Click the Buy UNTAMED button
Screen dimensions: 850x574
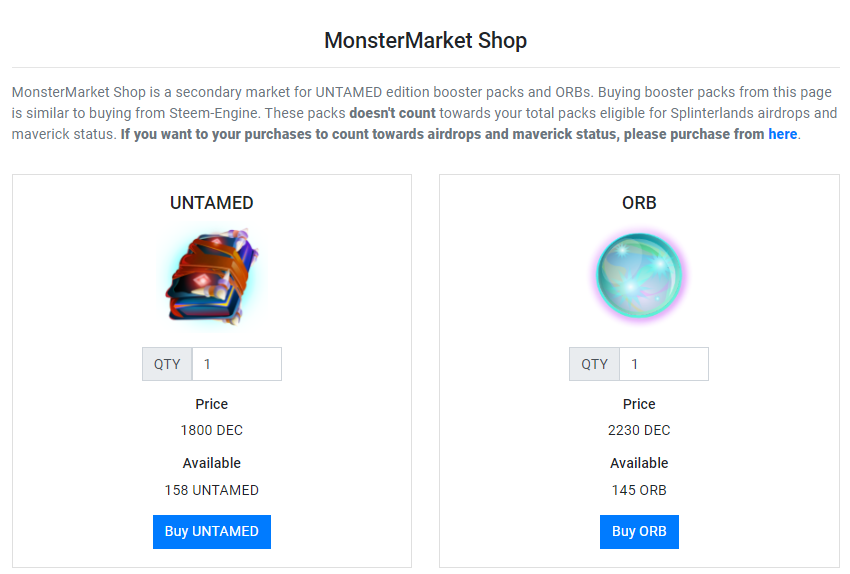click(211, 532)
